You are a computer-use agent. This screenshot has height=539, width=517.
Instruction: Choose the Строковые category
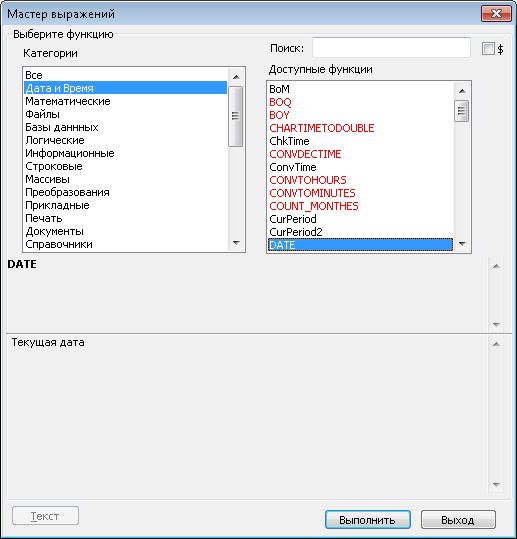click(125, 166)
